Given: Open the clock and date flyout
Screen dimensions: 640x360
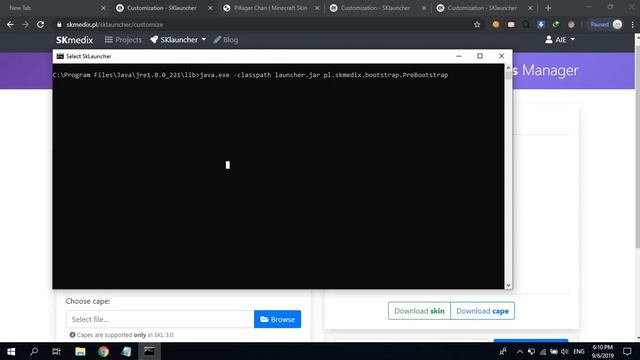Looking at the screenshot, I should pos(603,351).
